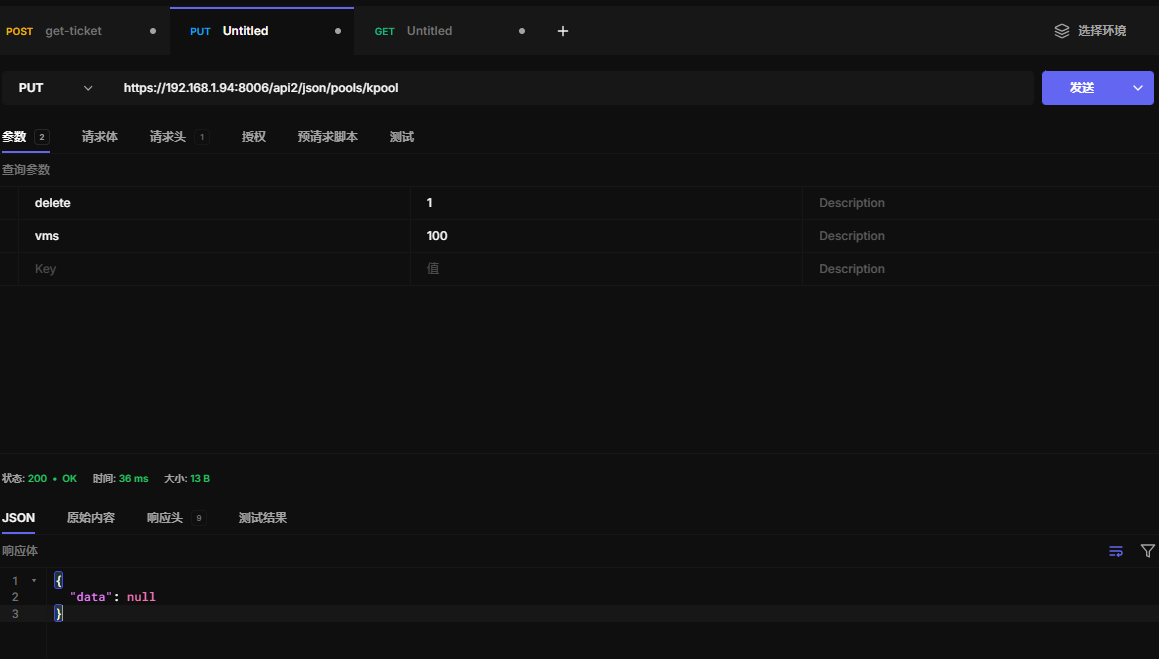The image size is (1159, 659).
Task: Toggle word wrap icon in response body
Action: click(1116, 551)
